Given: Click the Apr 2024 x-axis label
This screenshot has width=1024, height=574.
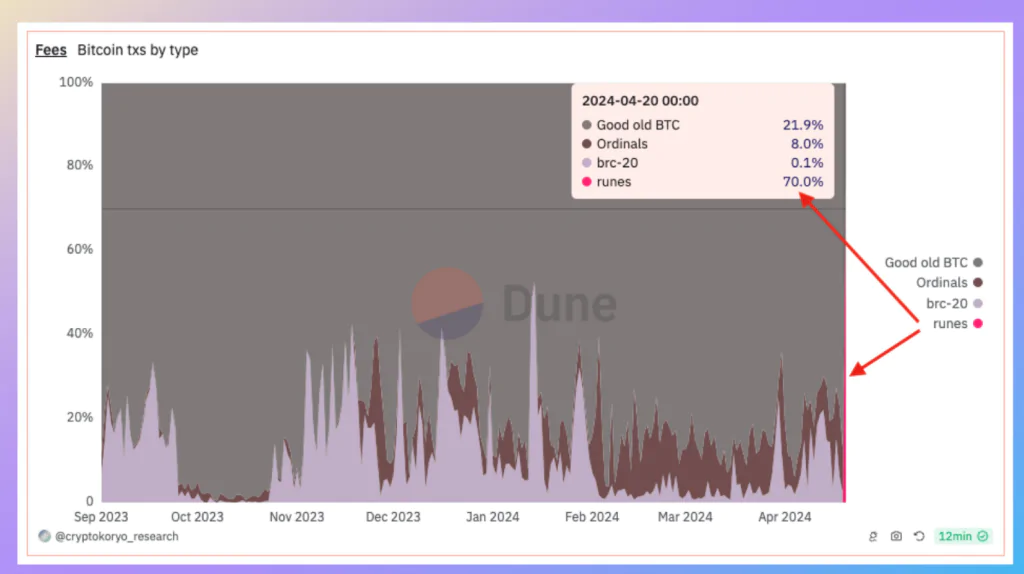Looking at the screenshot, I should (x=784, y=517).
